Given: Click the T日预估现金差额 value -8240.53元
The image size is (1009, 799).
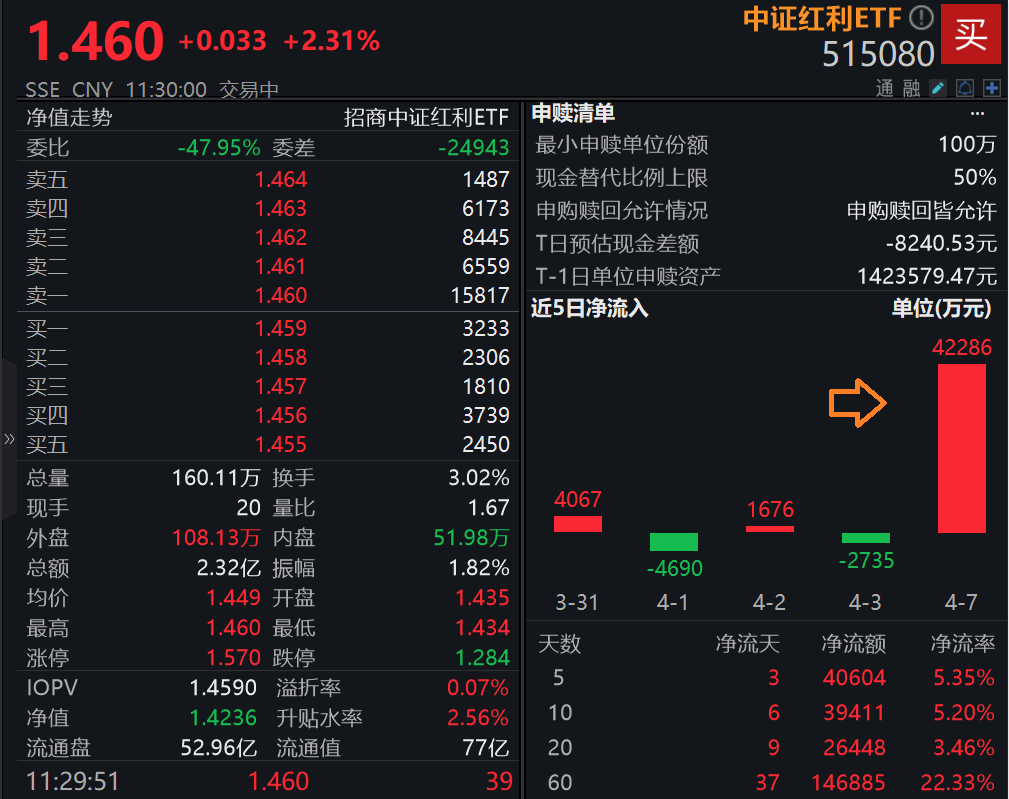Looking at the screenshot, I should (941, 244).
